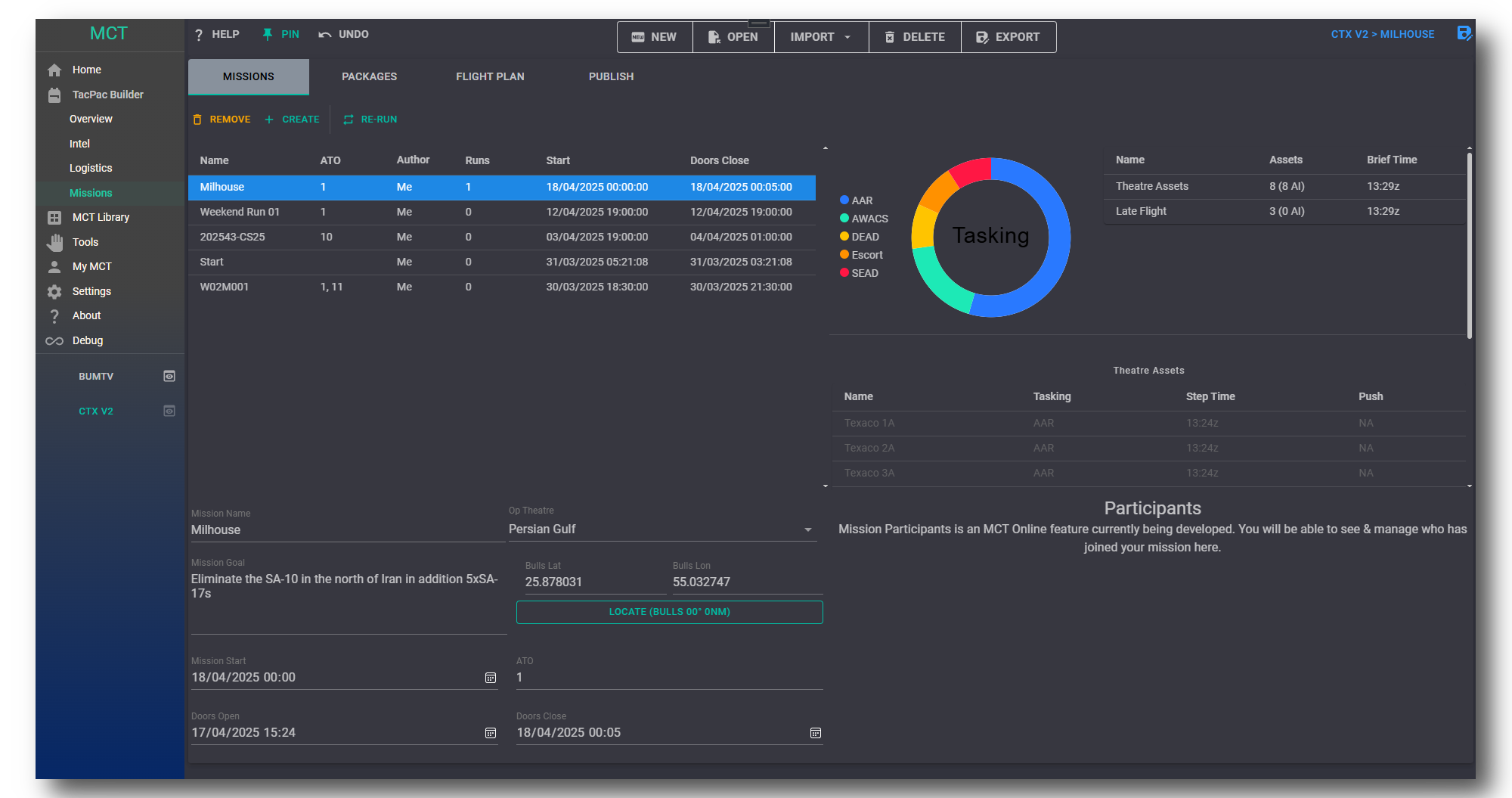Open the Debug infinity icon item
Viewport: 1512px width, 798px height.
pyautogui.click(x=54, y=341)
